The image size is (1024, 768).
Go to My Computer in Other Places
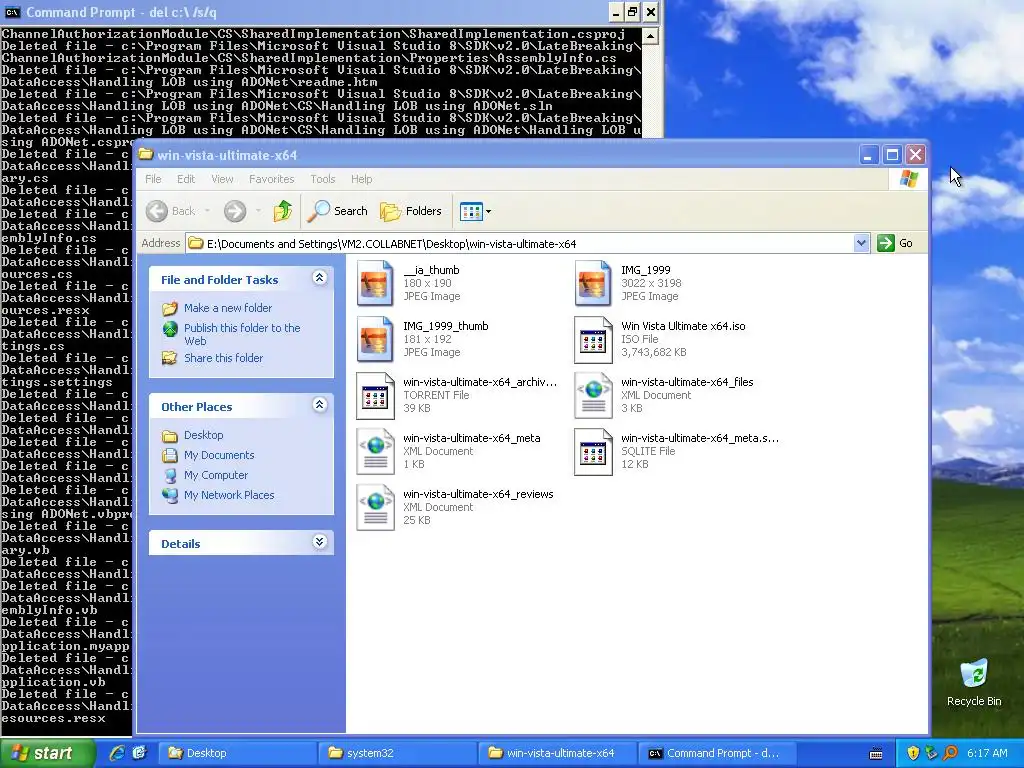[x=216, y=475]
